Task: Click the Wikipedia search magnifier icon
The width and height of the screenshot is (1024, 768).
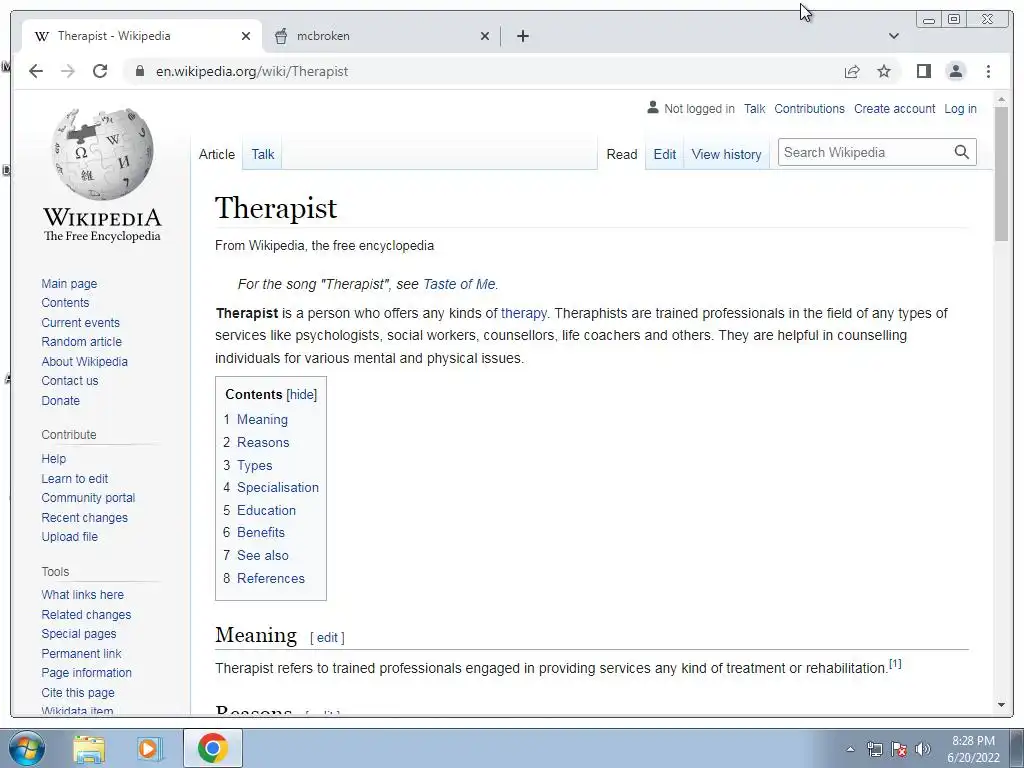Action: coord(961,152)
